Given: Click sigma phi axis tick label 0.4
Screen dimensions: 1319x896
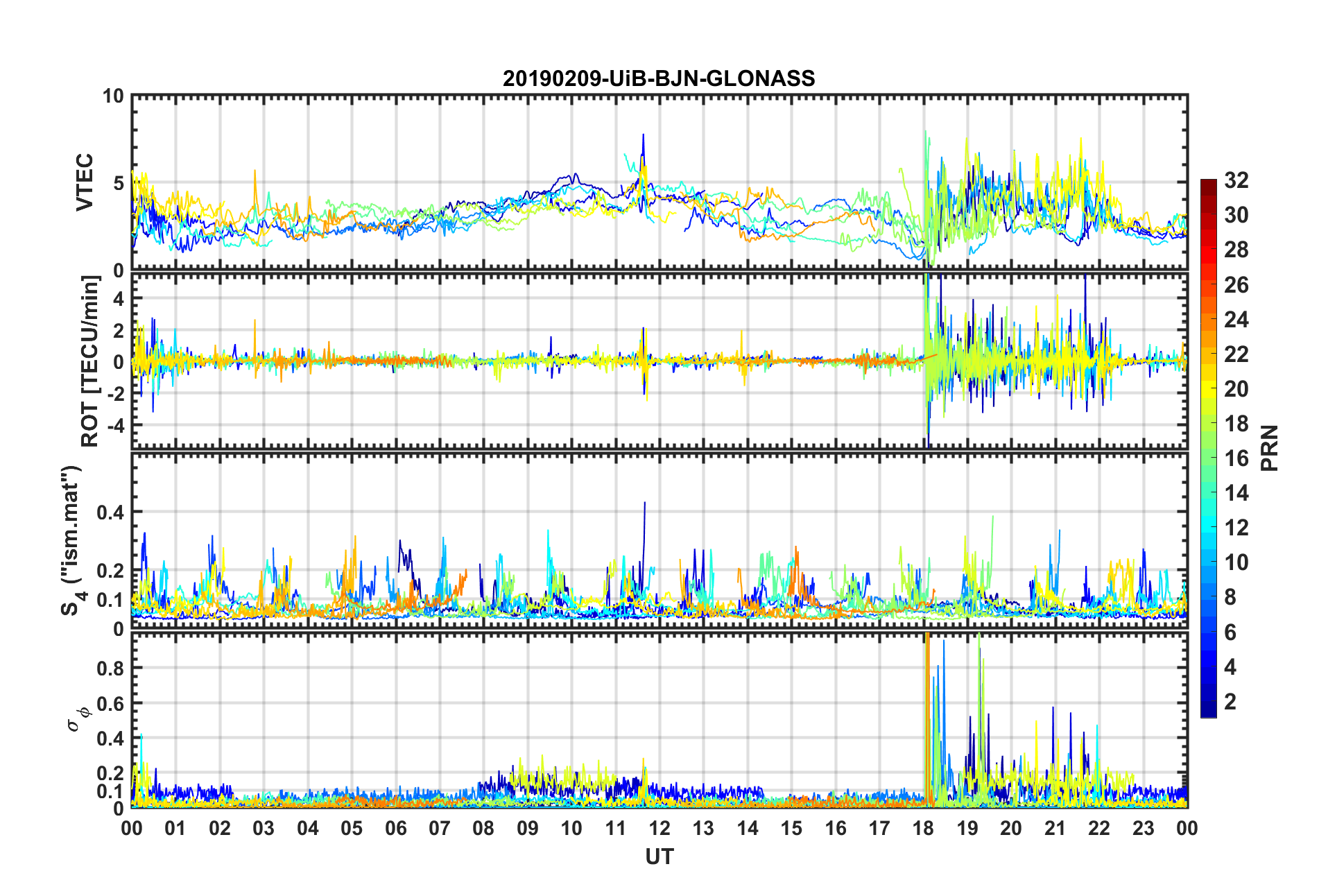Looking at the screenshot, I should (x=111, y=739).
